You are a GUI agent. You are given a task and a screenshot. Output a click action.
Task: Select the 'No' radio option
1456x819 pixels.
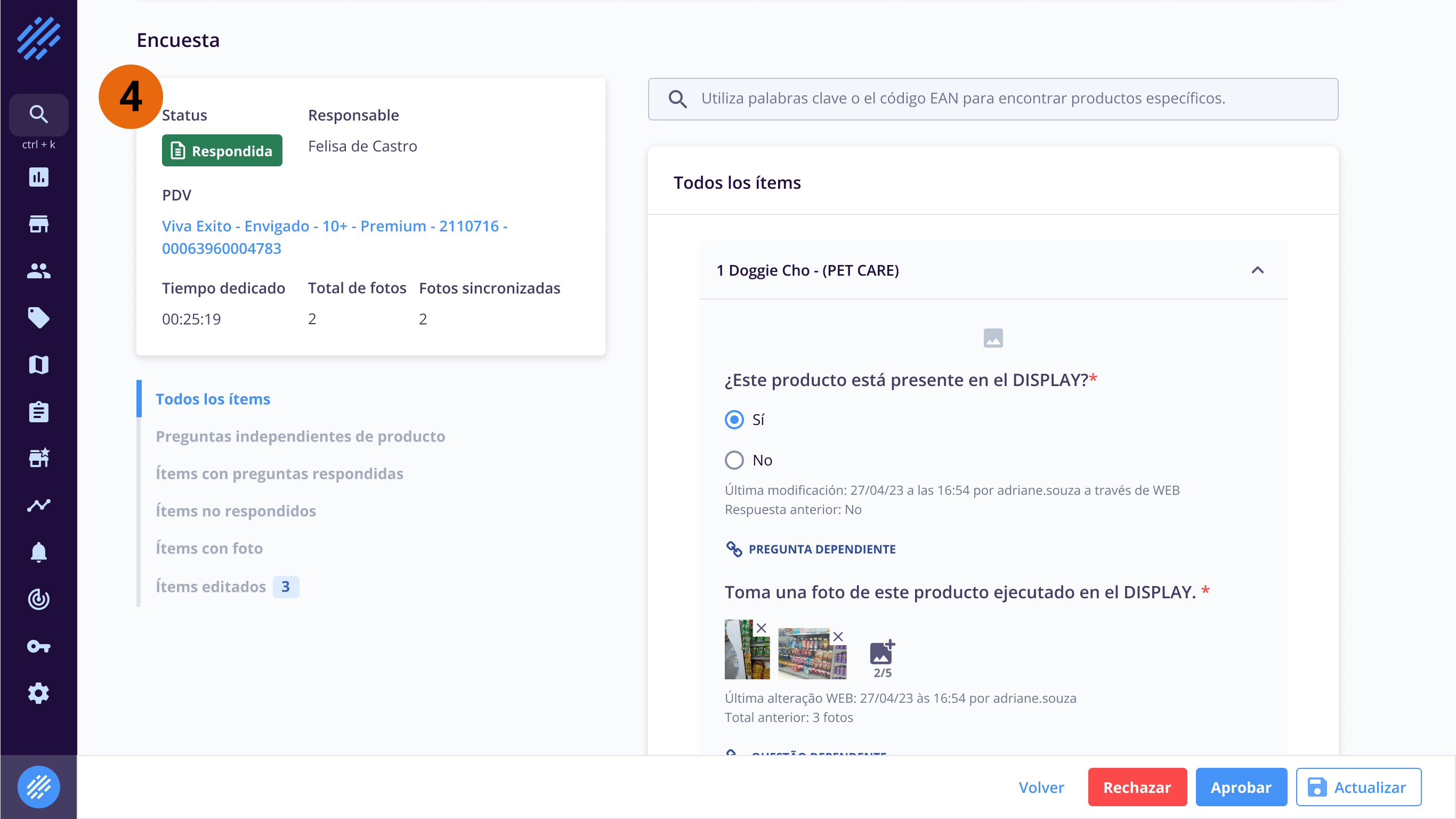[734, 460]
